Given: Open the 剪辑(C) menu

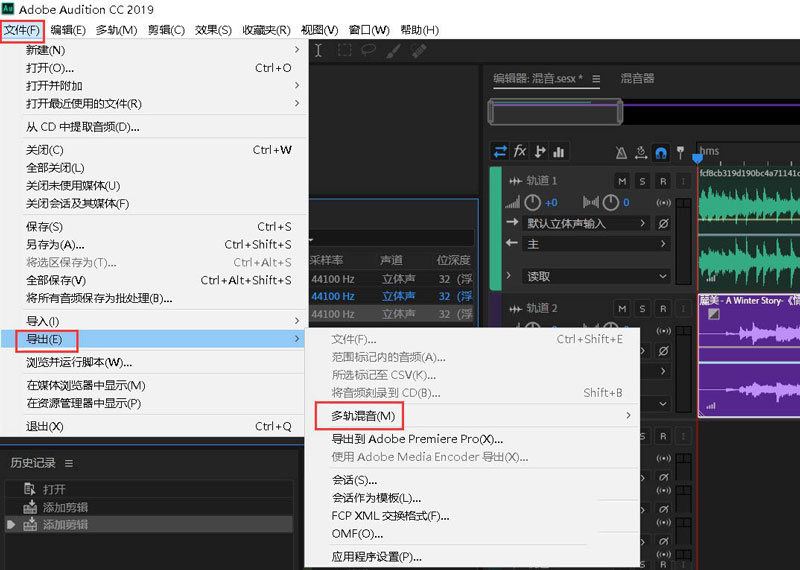Looking at the screenshot, I should [x=166, y=30].
